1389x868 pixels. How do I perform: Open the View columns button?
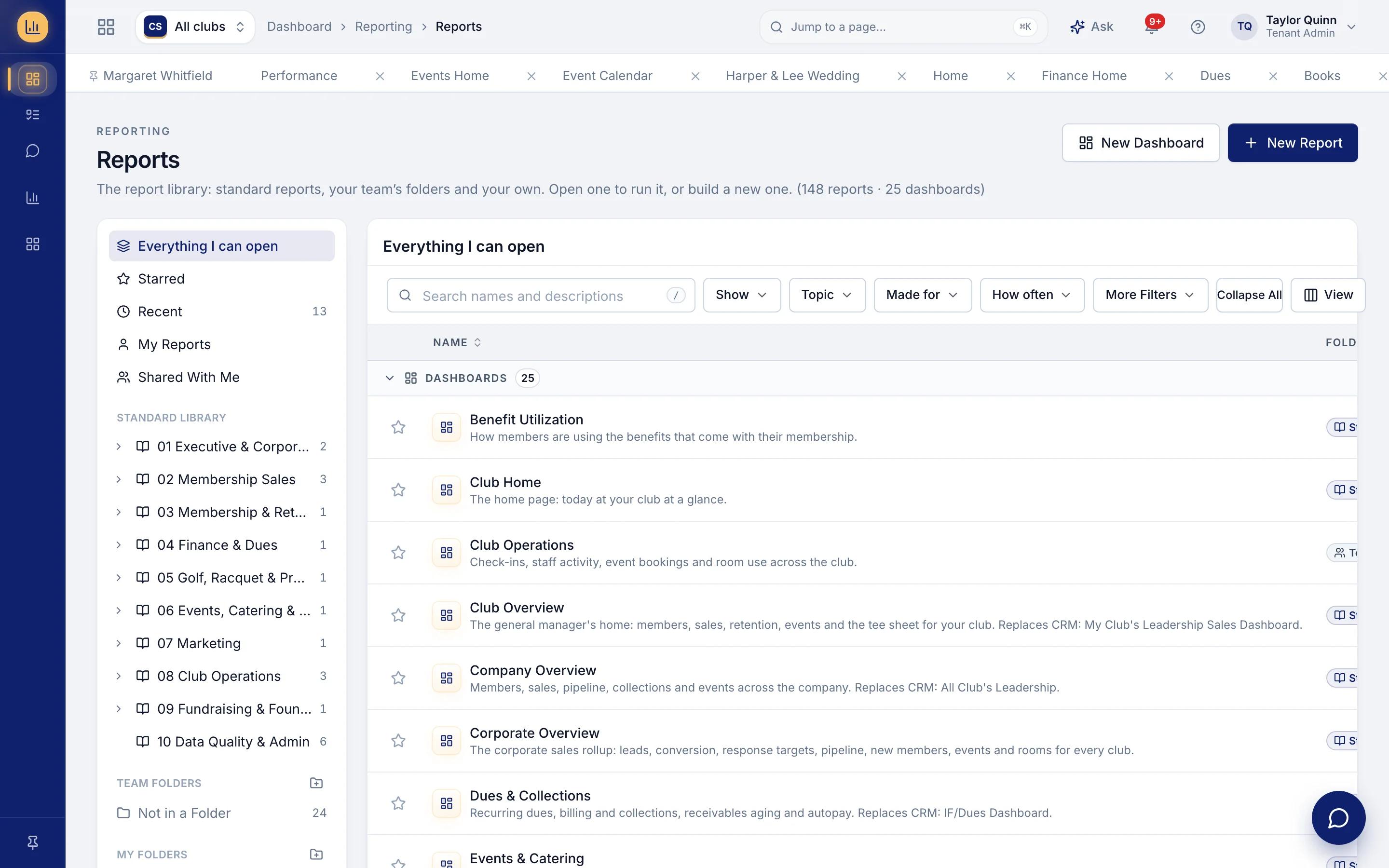[1328, 295]
